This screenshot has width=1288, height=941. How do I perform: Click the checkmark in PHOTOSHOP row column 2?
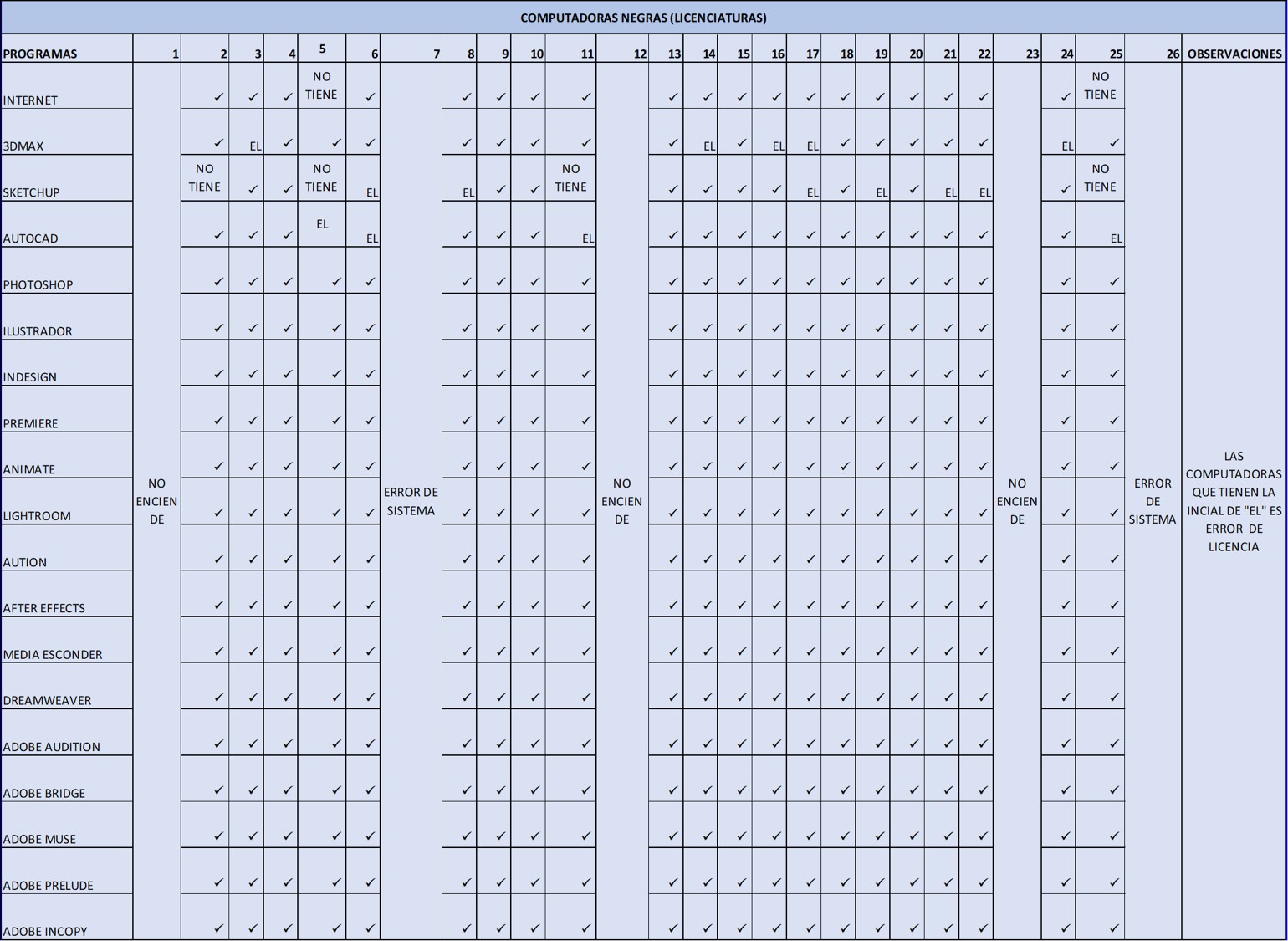pos(219,282)
